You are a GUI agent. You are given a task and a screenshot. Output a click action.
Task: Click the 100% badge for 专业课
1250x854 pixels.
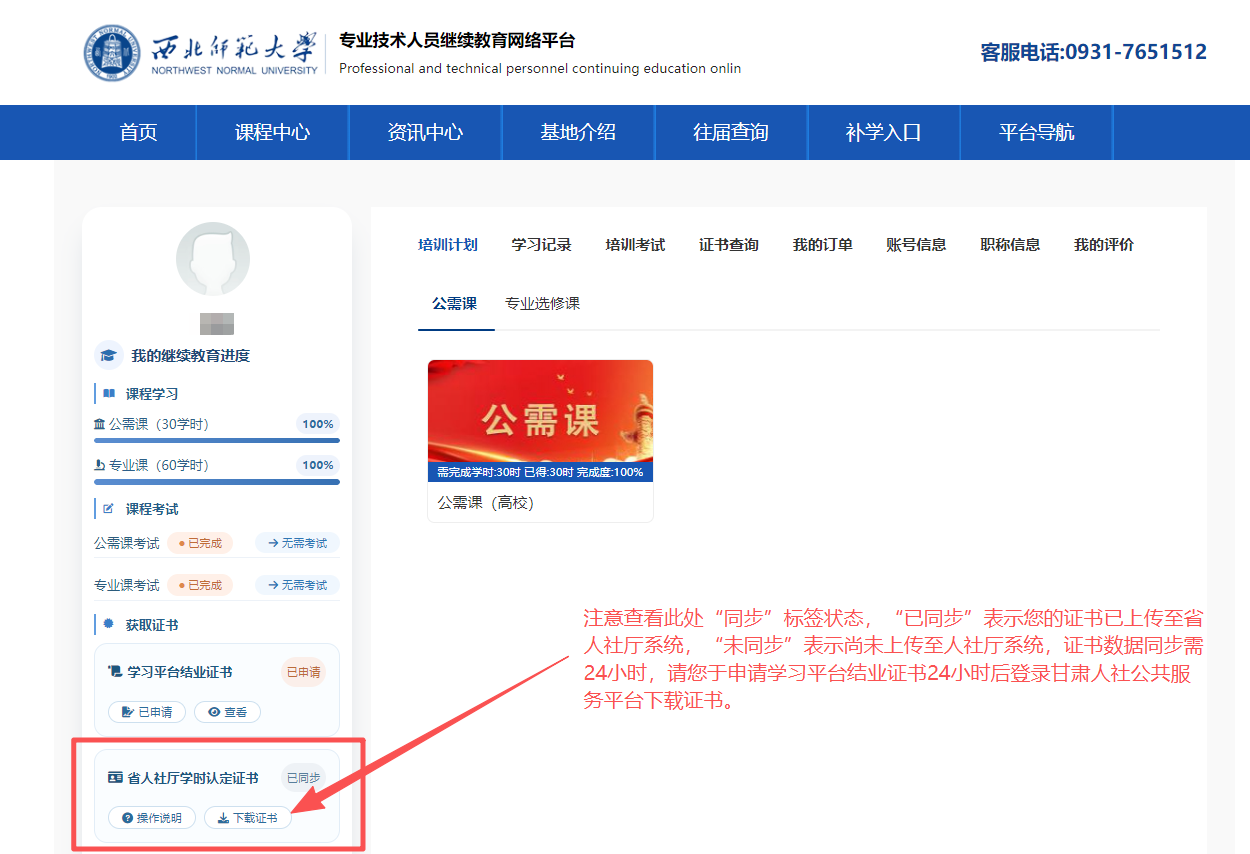click(x=318, y=465)
